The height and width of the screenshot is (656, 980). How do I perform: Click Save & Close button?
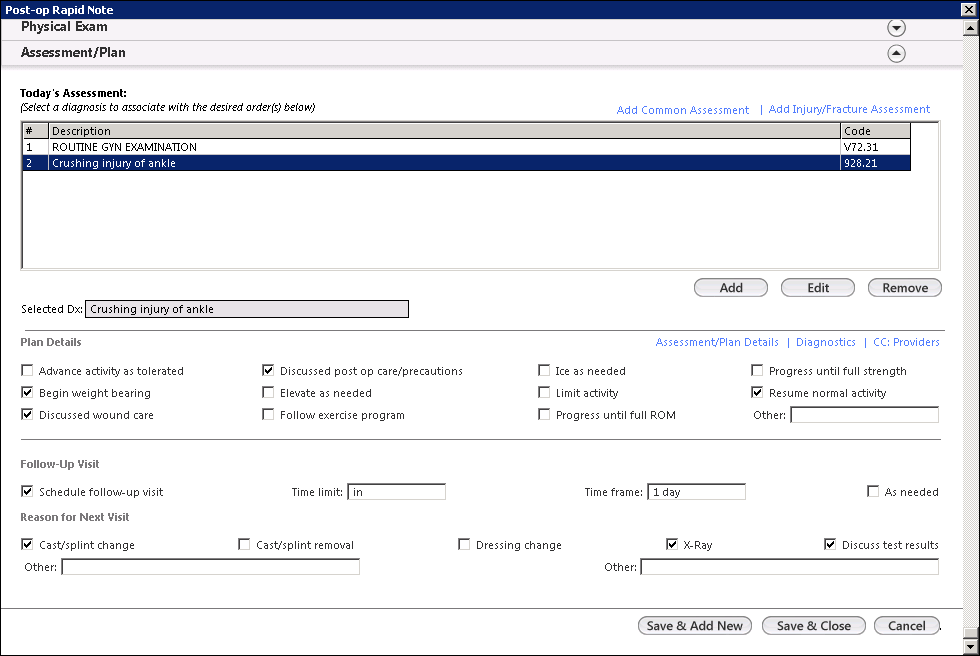[813, 625]
